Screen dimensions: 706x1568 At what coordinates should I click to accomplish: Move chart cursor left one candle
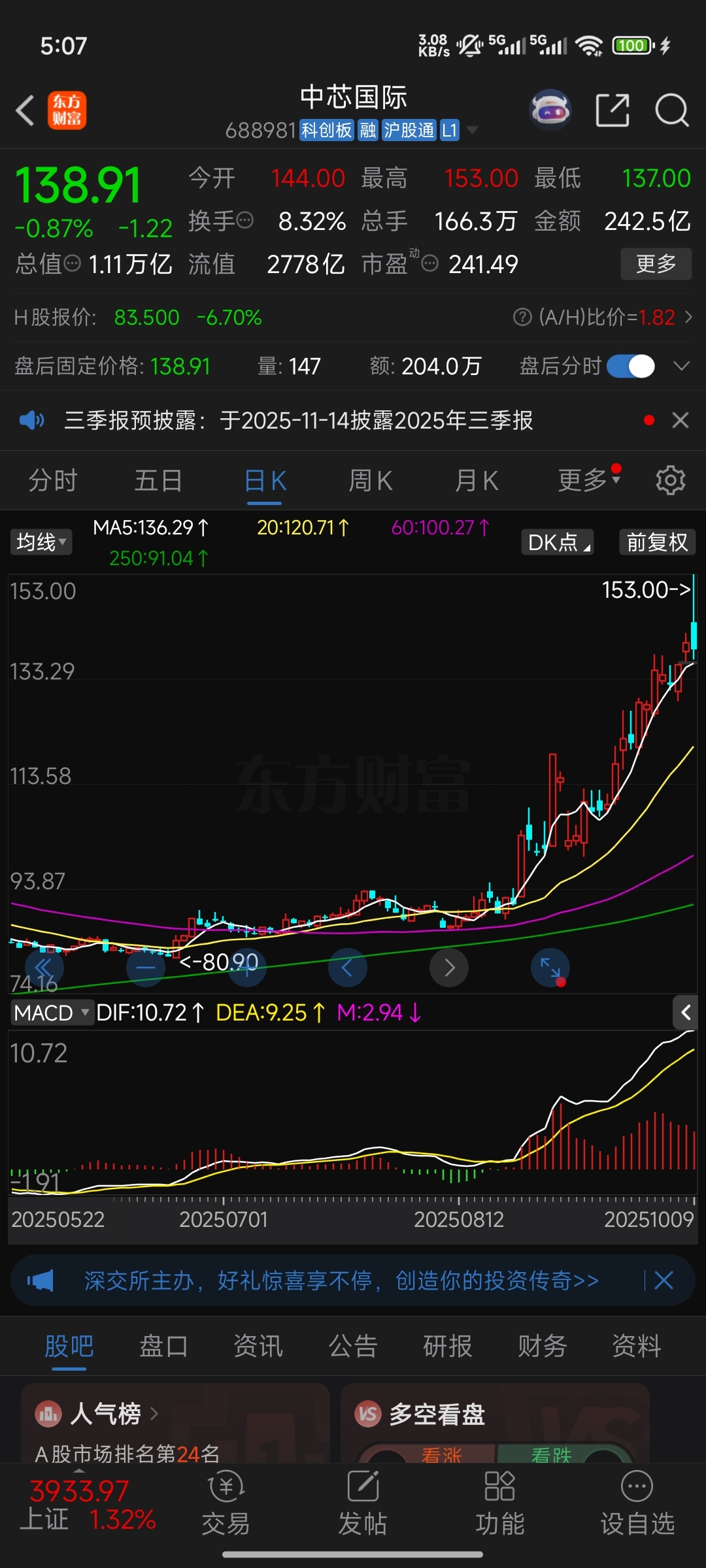pos(347,968)
